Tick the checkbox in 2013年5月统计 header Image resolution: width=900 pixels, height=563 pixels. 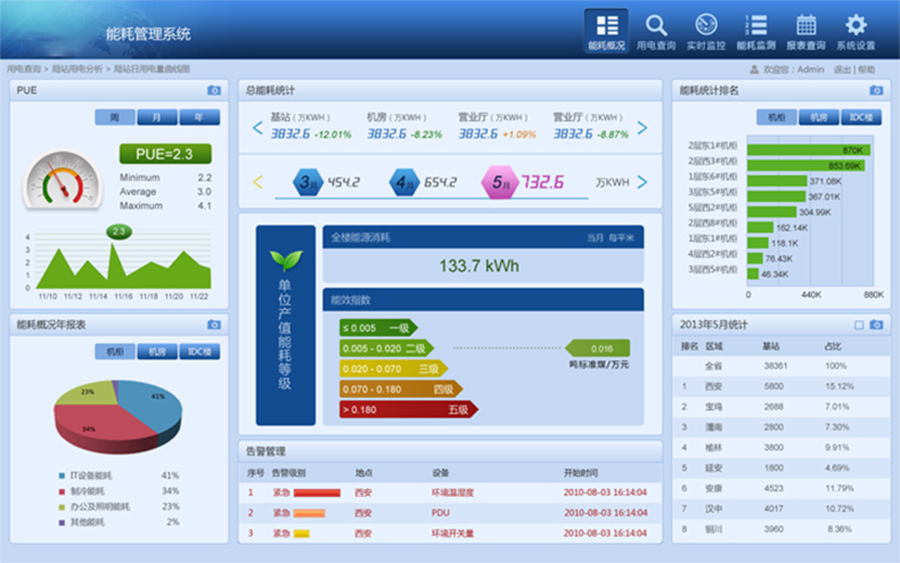[x=859, y=325]
